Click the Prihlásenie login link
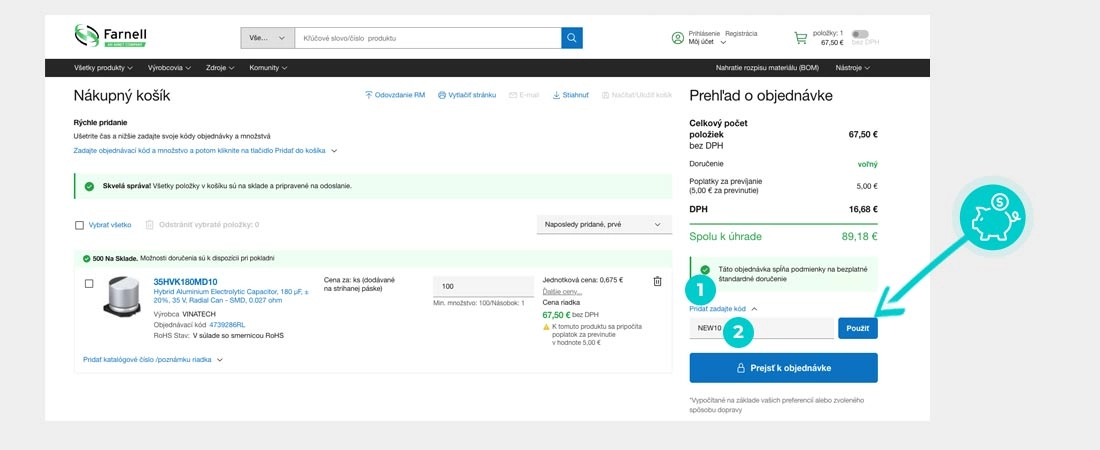Screen dimensions: 1100x450 point(704,34)
